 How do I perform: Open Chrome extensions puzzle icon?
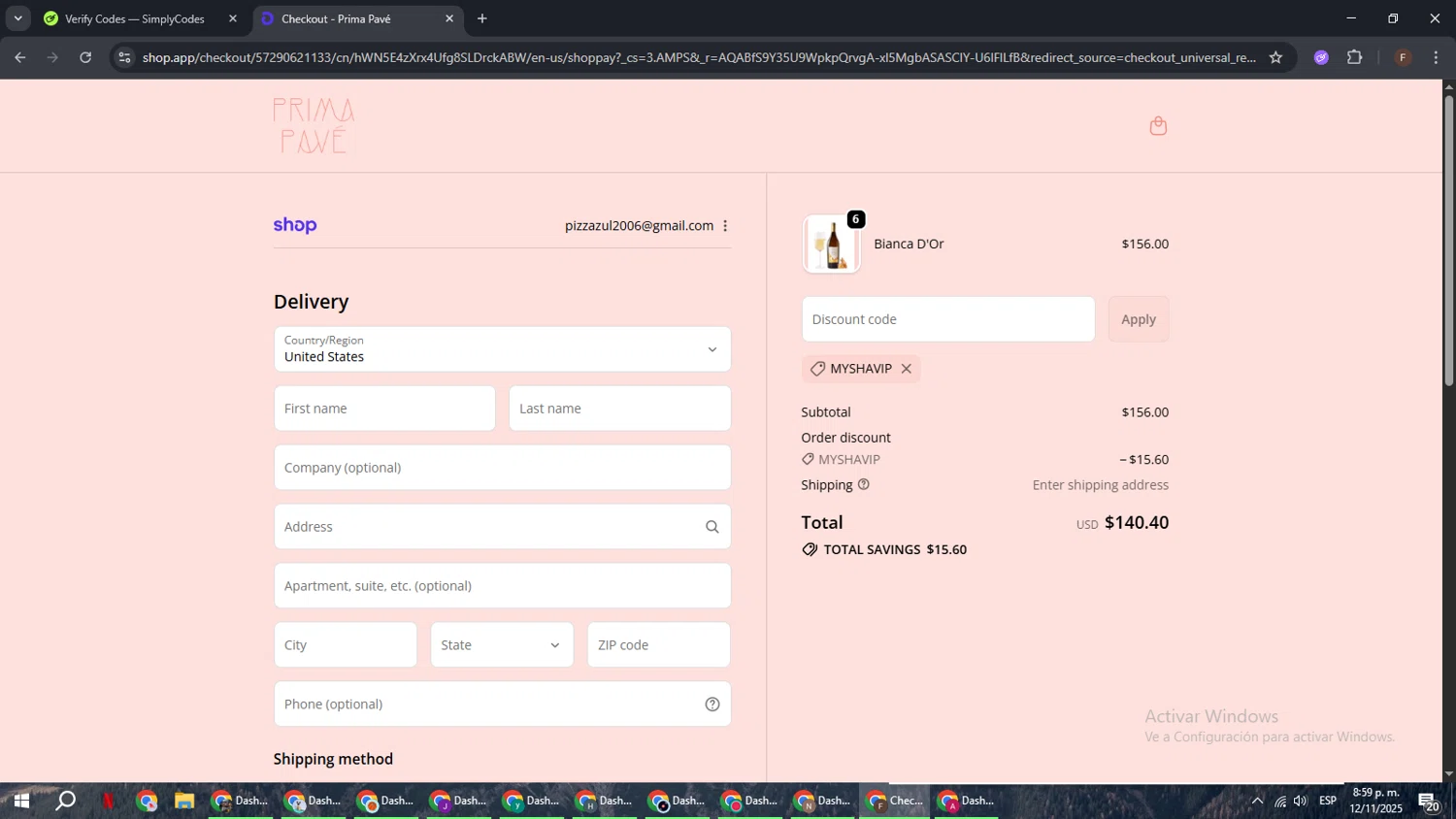pos(1355,57)
